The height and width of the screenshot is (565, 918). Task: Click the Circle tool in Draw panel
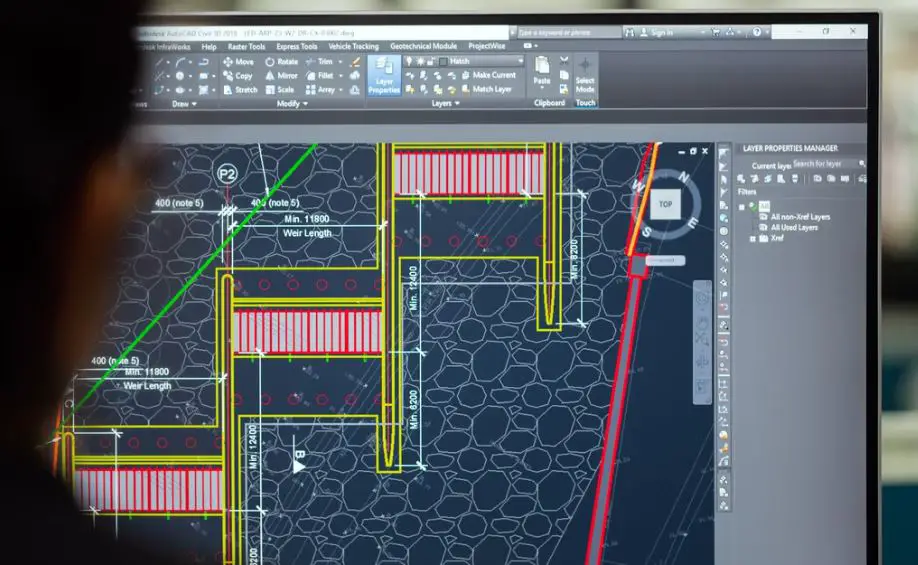click(x=180, y=76)
